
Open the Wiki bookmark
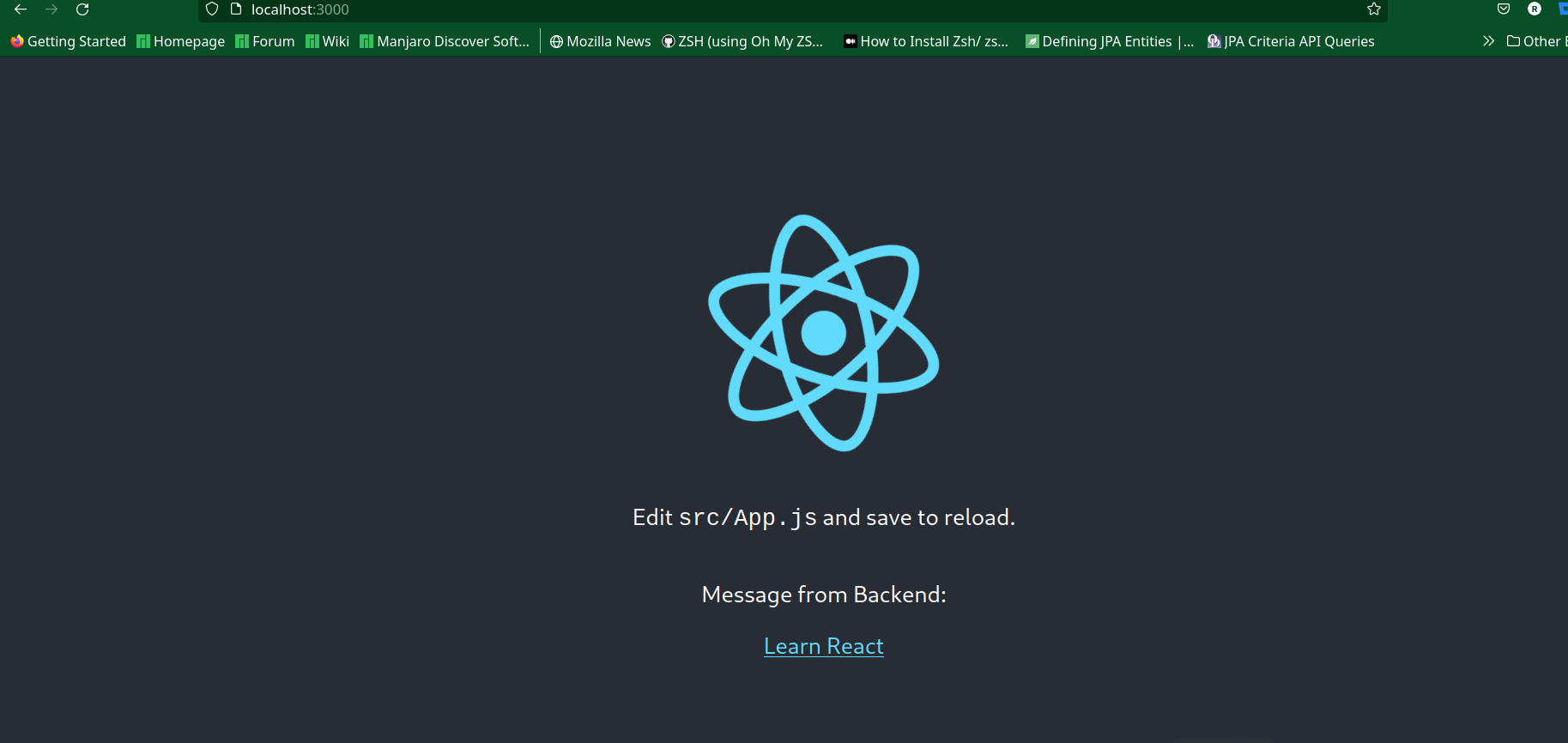pos(328,41)
